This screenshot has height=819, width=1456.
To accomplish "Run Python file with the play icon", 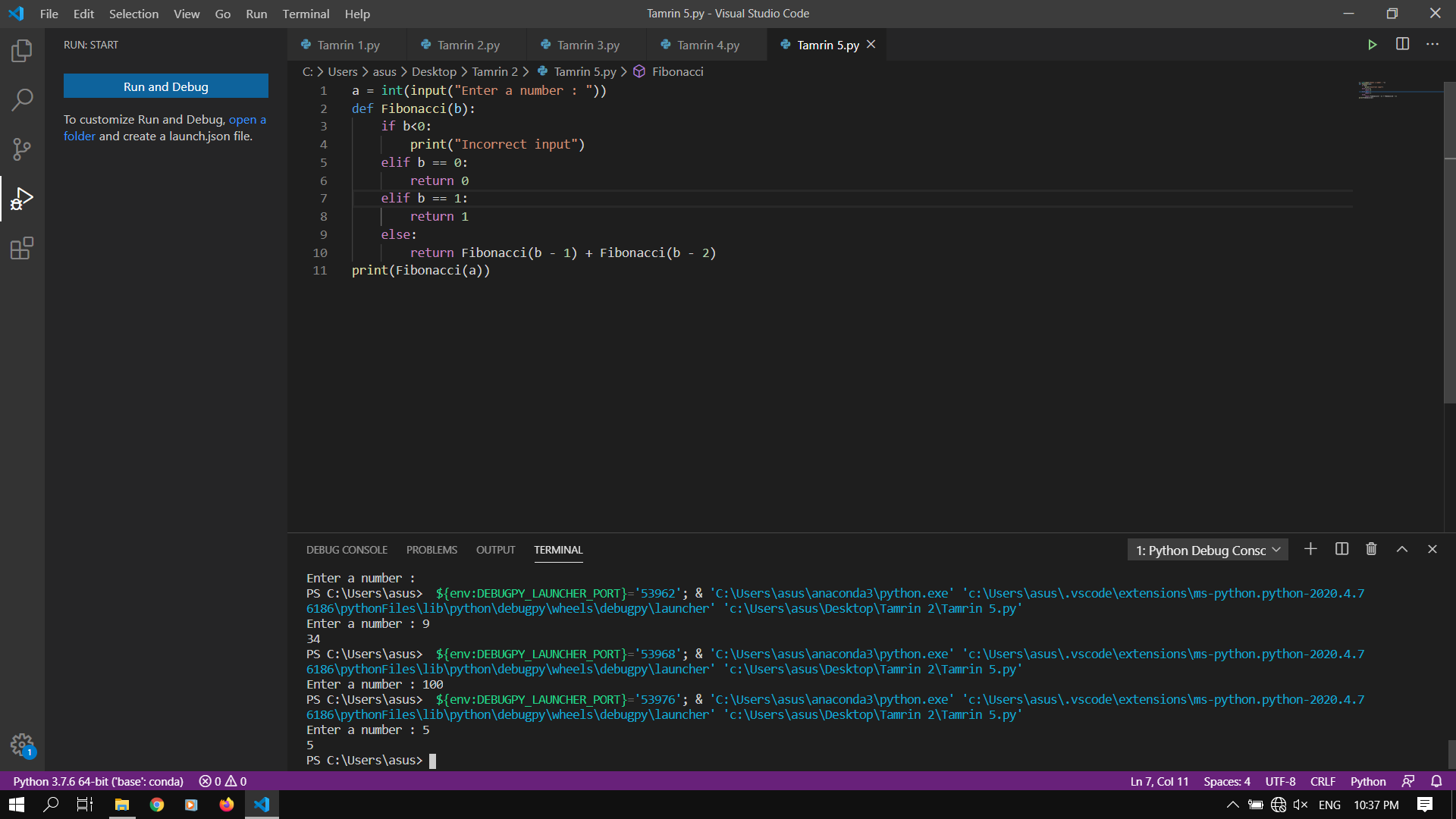I will (1372, 45).
